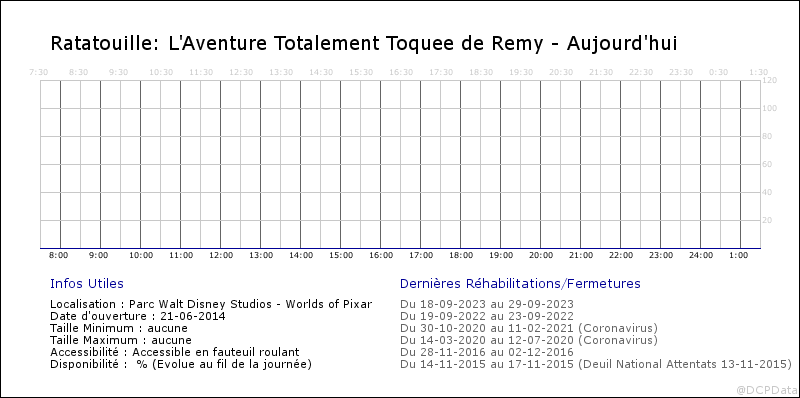The width and height of the screenshot is (800, 398).
Task: Click the 17:30 top axis label
Action: click(x=441, y=72)
